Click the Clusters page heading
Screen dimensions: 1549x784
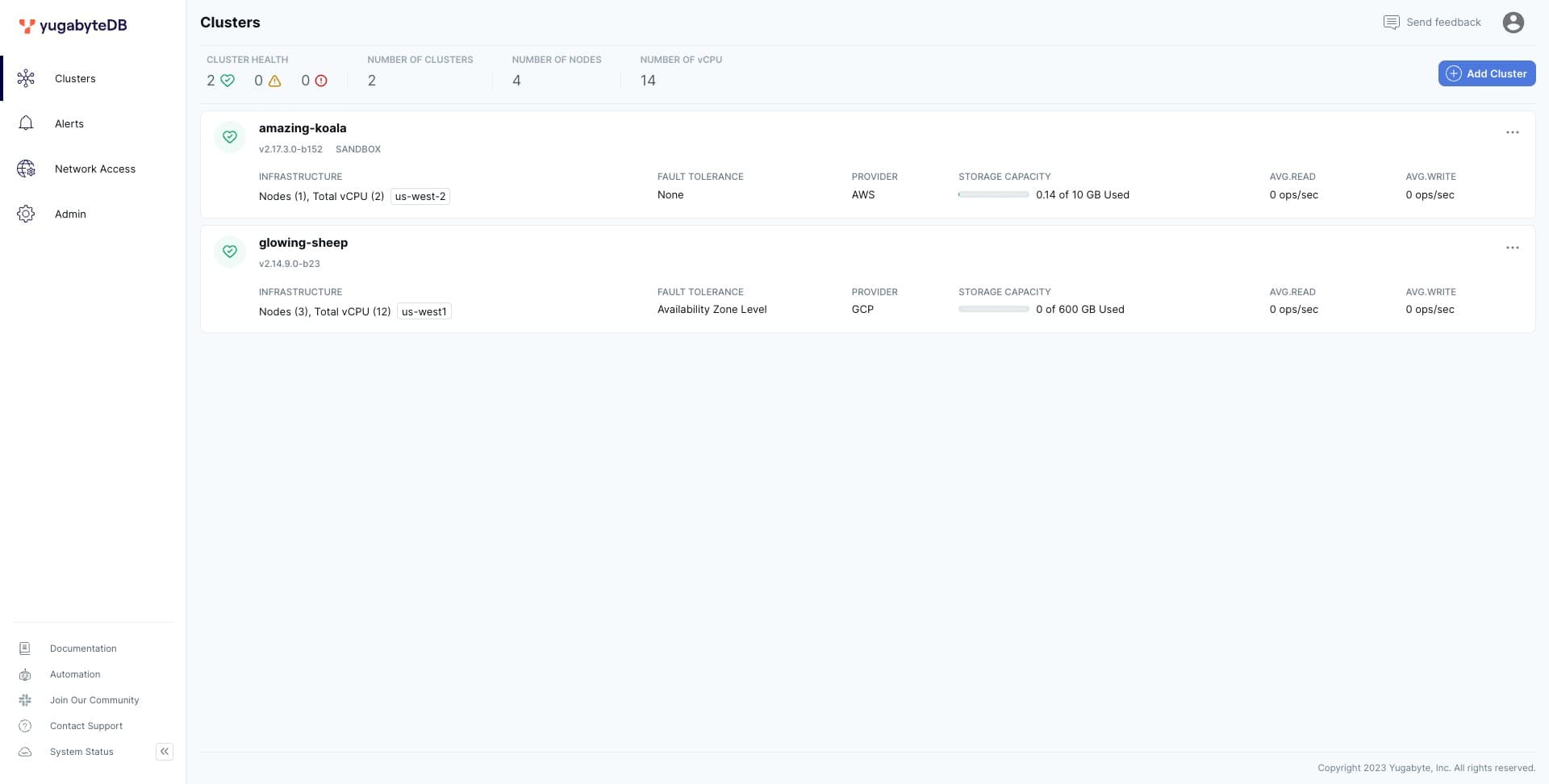(x=230, y=23)
